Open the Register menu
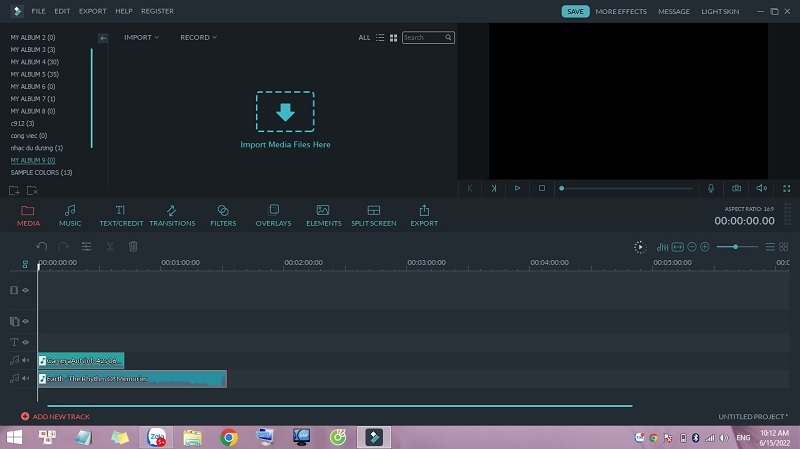The height and width of the screenshot is (449, 800). tap(157, 11)
